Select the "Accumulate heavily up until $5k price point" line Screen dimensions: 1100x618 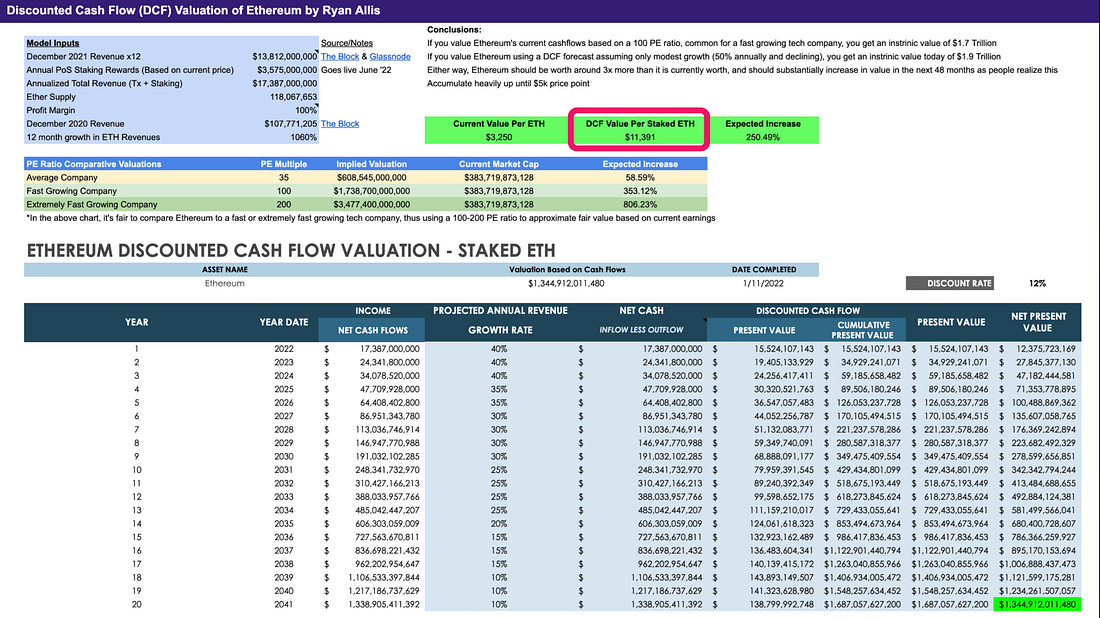(508, 83)
